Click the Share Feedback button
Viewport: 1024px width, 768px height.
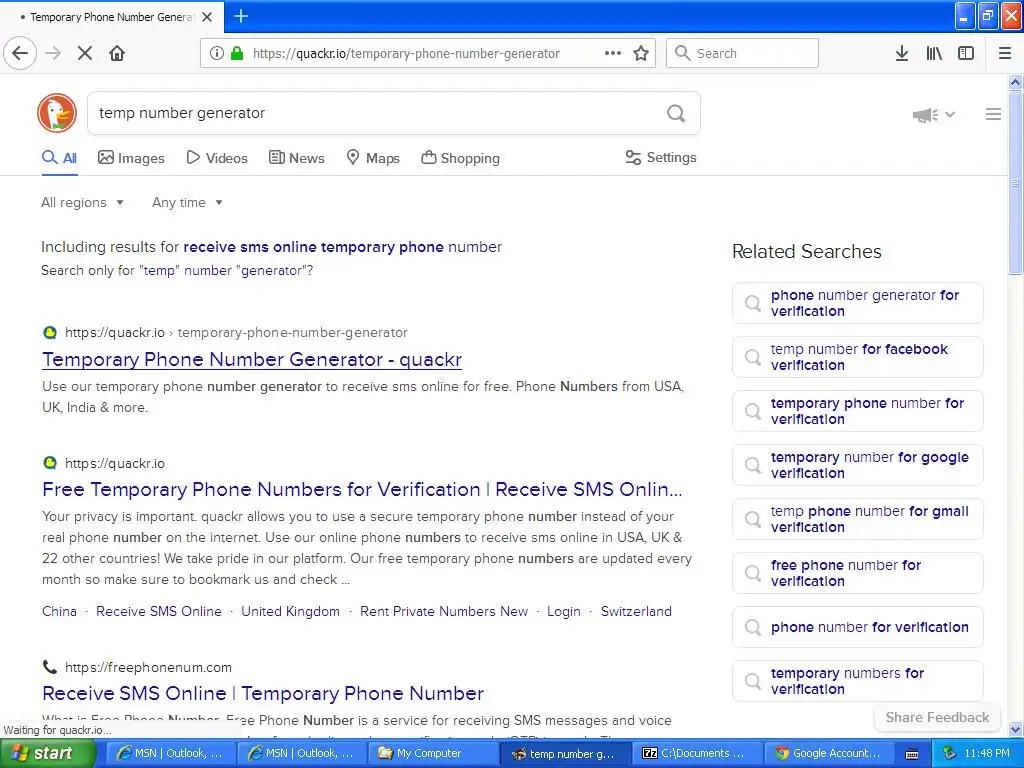pyautogui.click(x=937, y=717)
